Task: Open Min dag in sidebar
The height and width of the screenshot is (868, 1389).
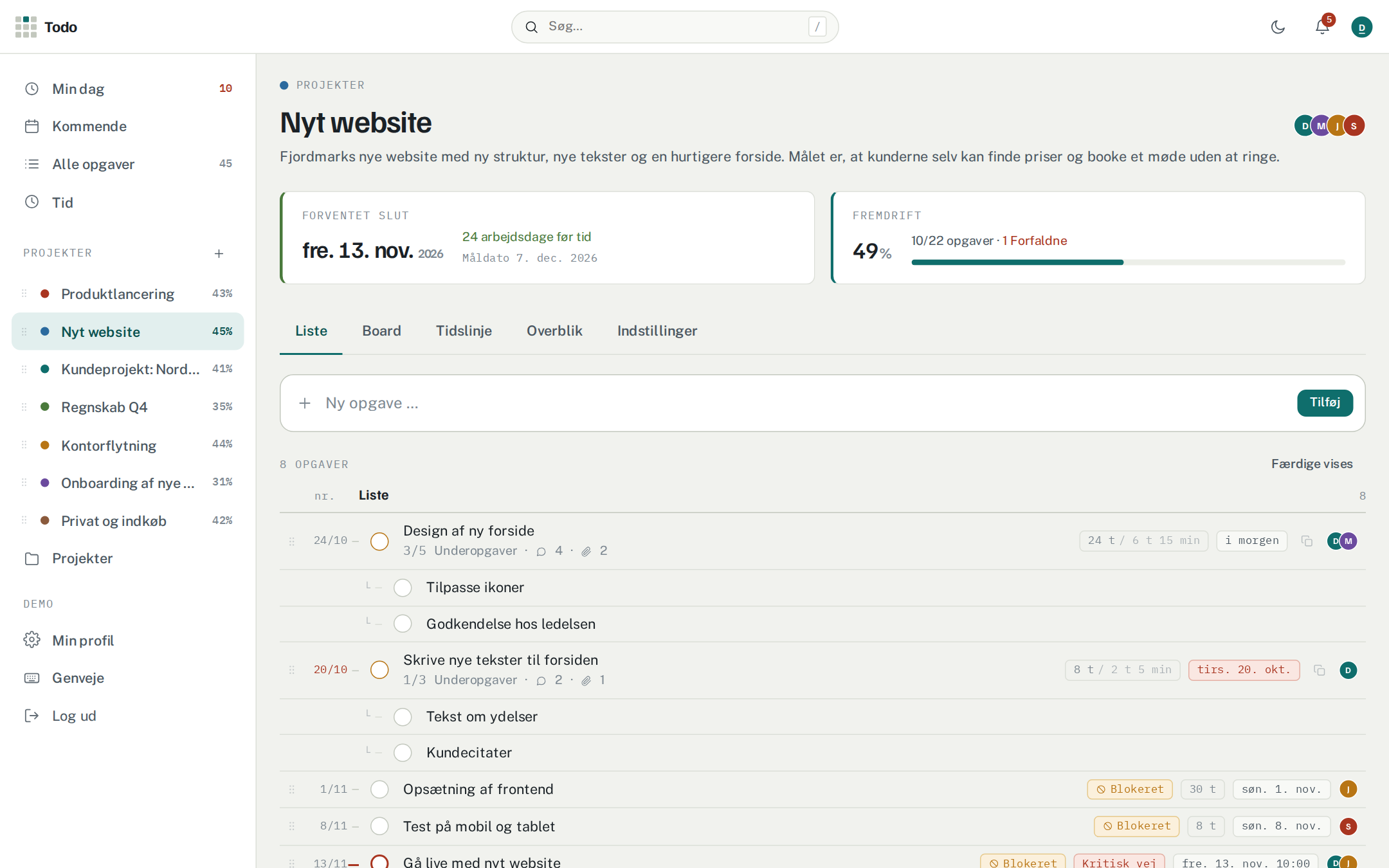Action: point(127,89)
